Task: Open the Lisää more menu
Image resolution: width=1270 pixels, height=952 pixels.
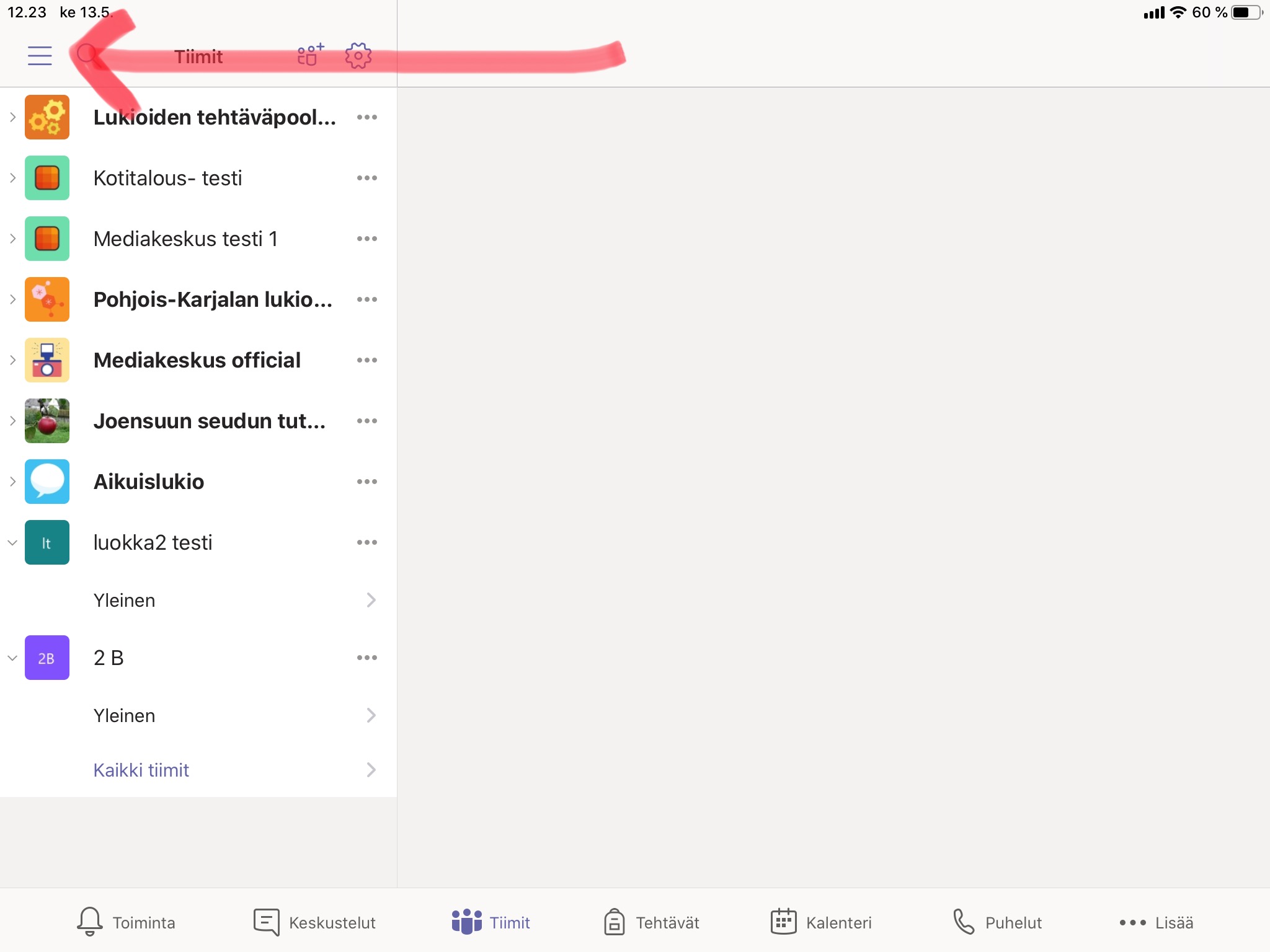Action: click(x=1156, y=922)
